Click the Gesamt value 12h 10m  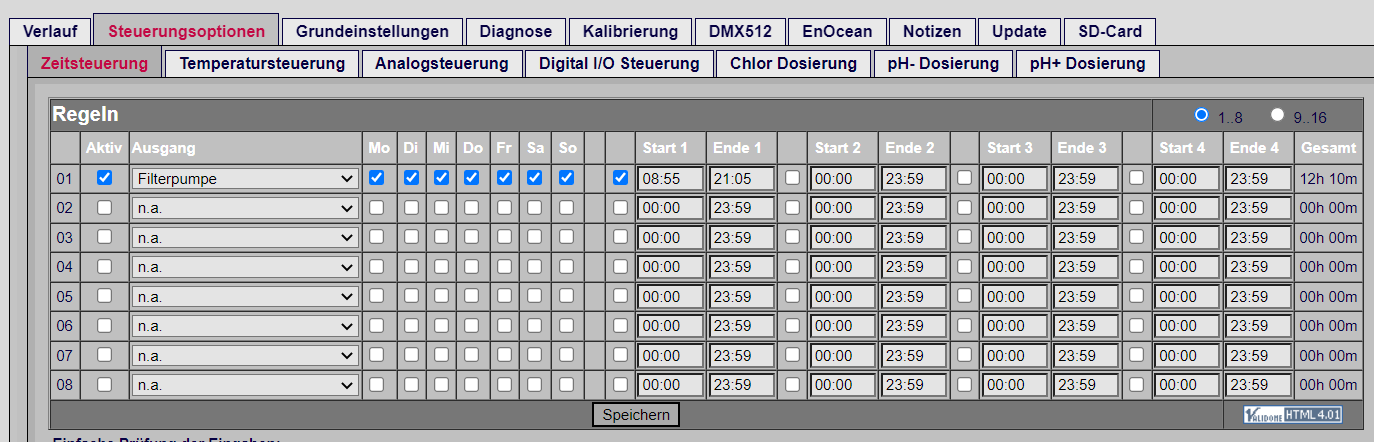[x=1328, y=179]
